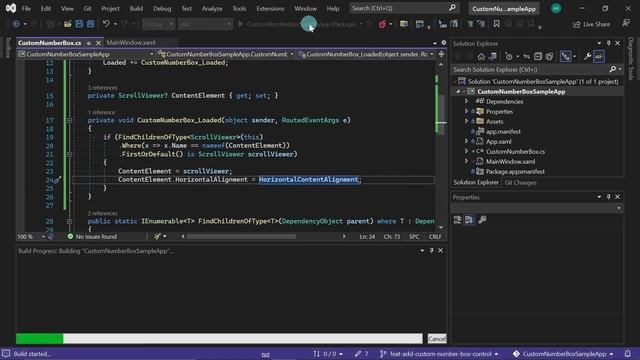Viewport: 640px width, 360px height.
Task: Click the Diagnostic Tools side tab
Action: 631,59
